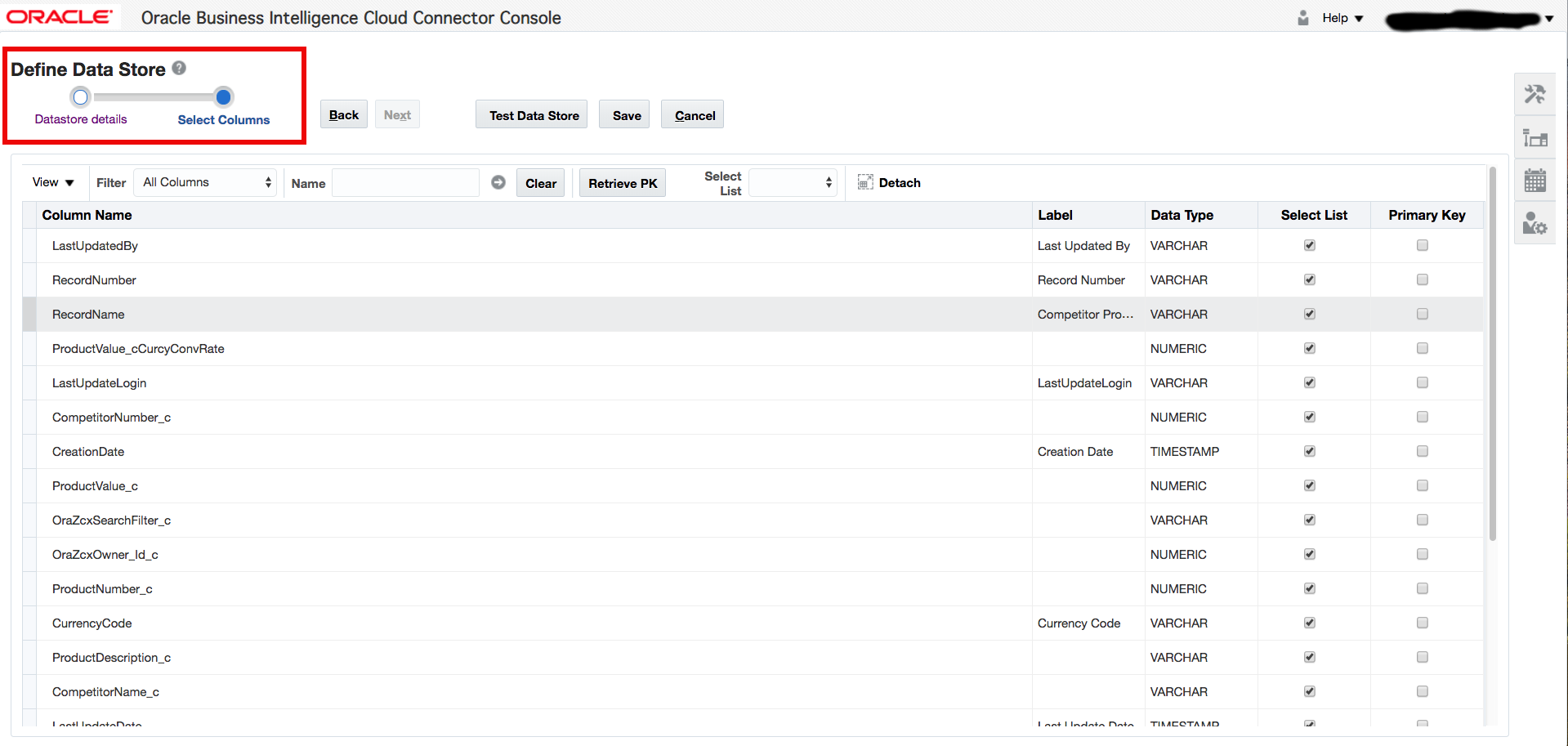1568x746 pixels.
Task: Enable Primary Key for RecordNumber
Action: point(1423,279)
